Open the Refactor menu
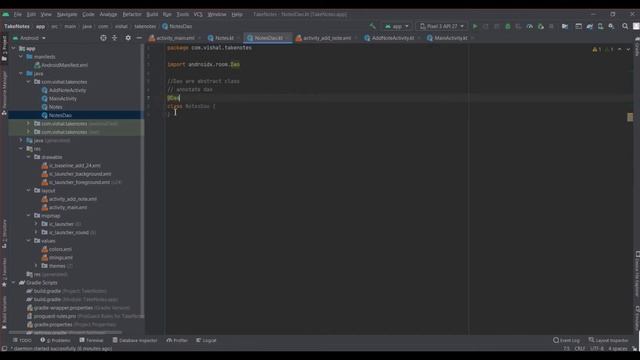This screenshot has height=360, width=640. click(132, 14)
